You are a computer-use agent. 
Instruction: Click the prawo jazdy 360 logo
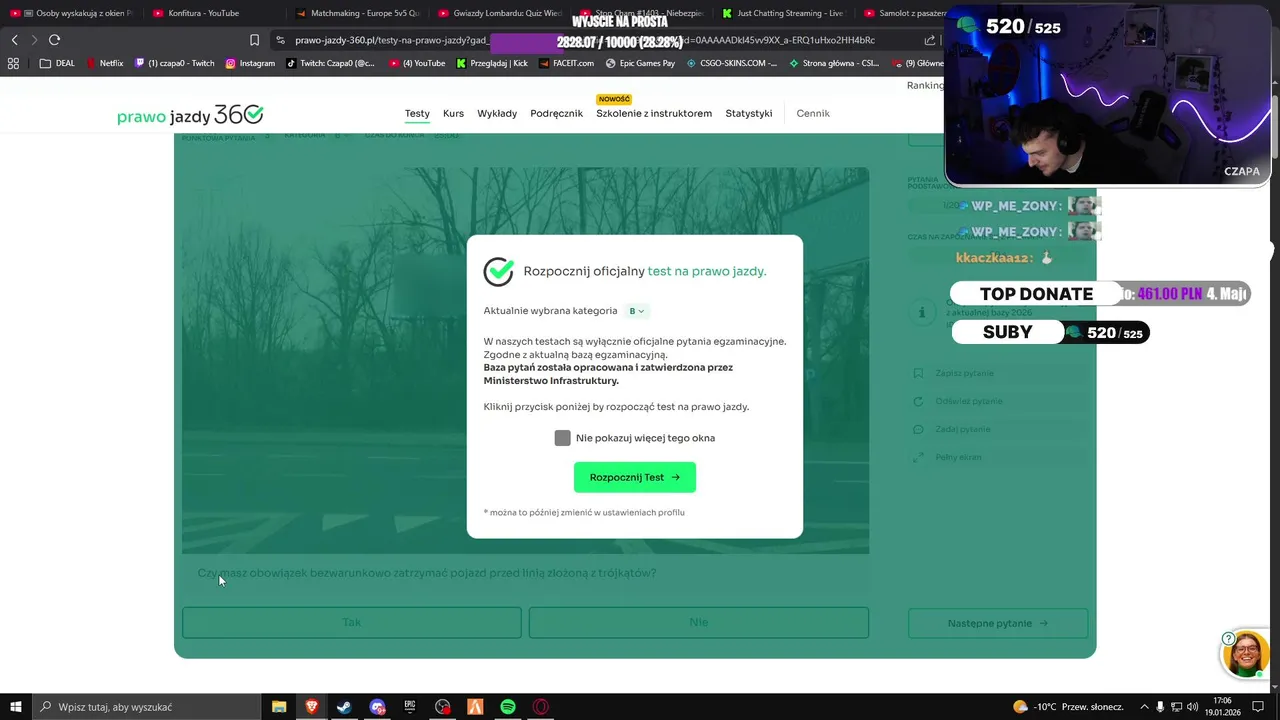pyautogui.click(x=190, y=115)
